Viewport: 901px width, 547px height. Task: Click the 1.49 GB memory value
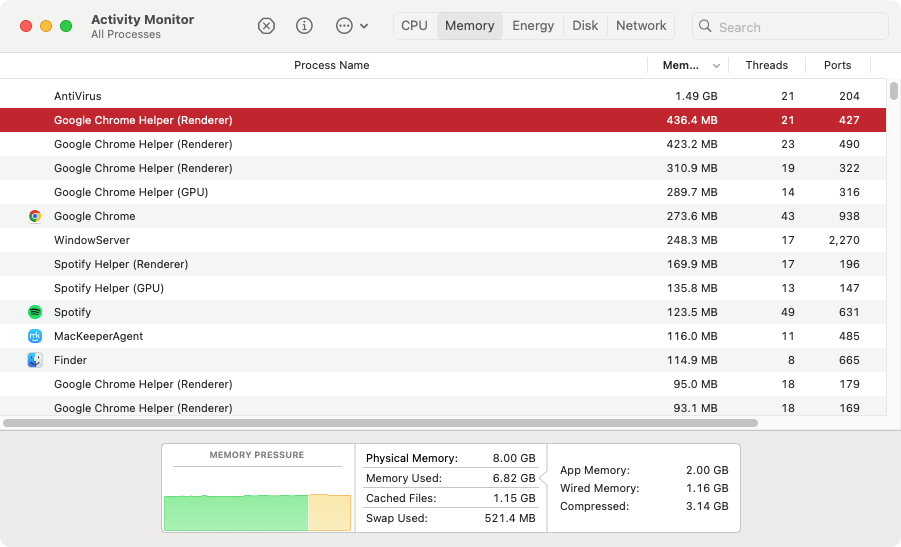[696, 96]
